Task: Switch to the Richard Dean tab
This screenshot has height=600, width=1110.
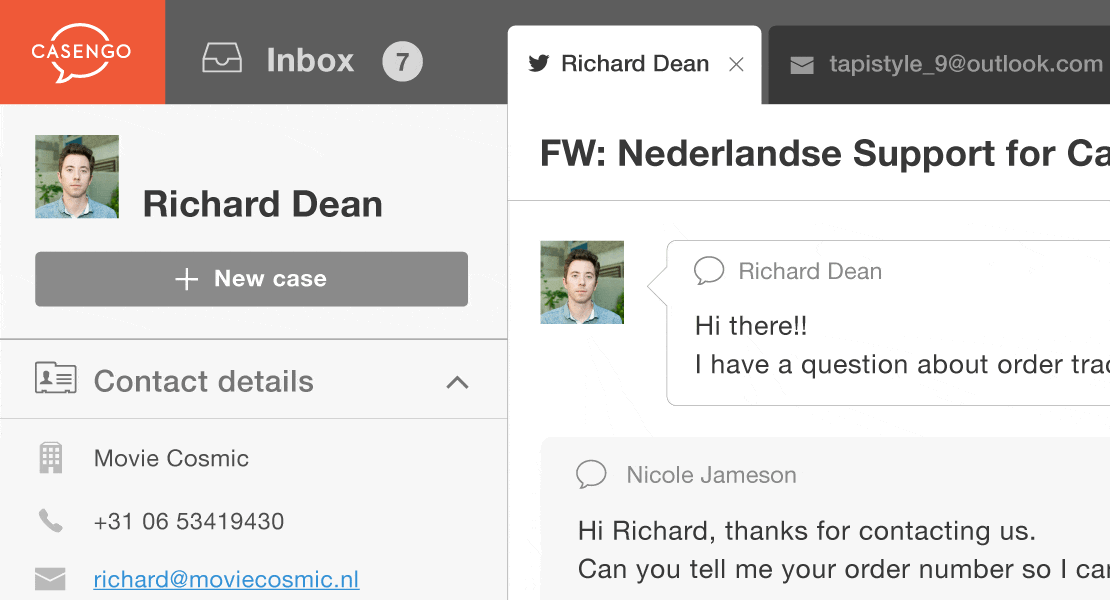Action: (634, 65)
